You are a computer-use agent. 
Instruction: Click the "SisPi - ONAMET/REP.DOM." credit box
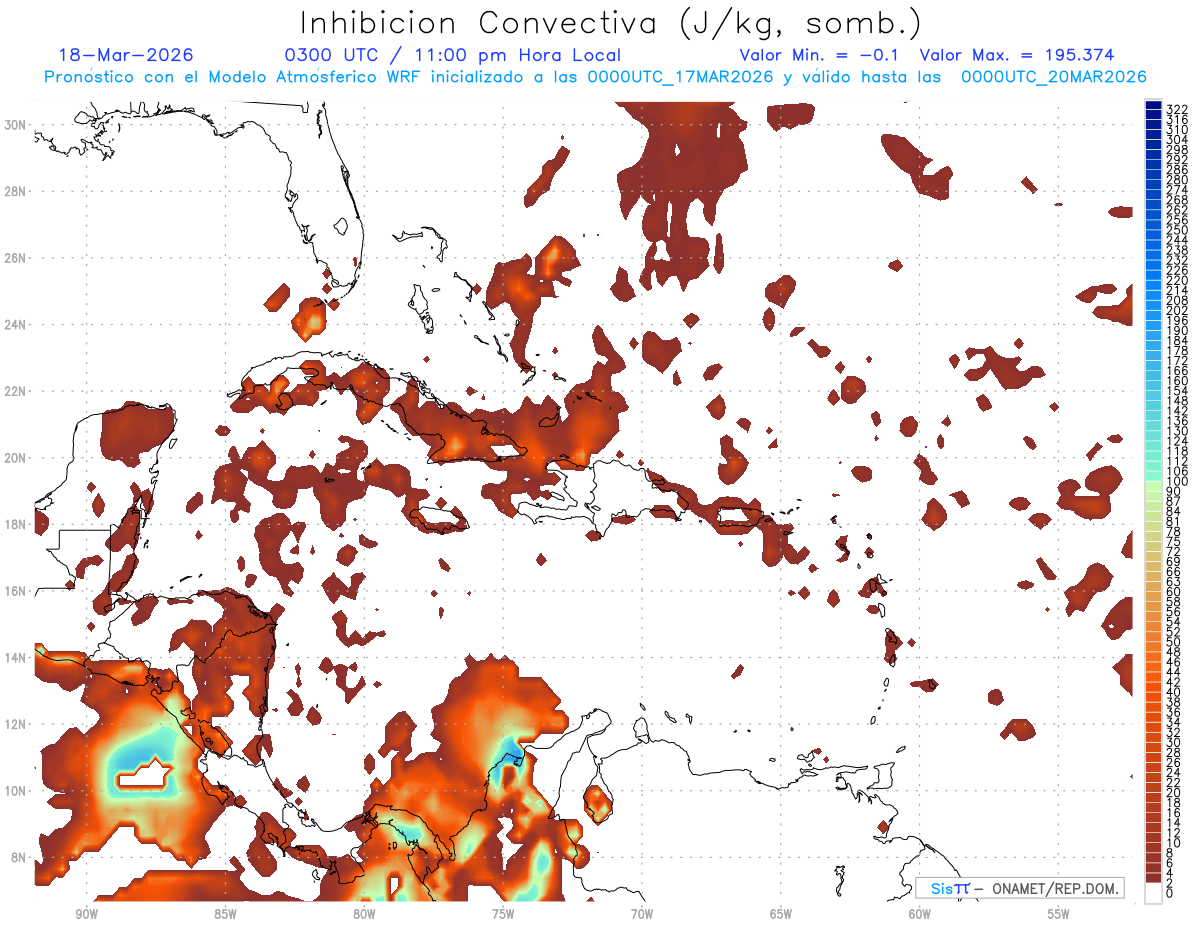coord(1020,888)
